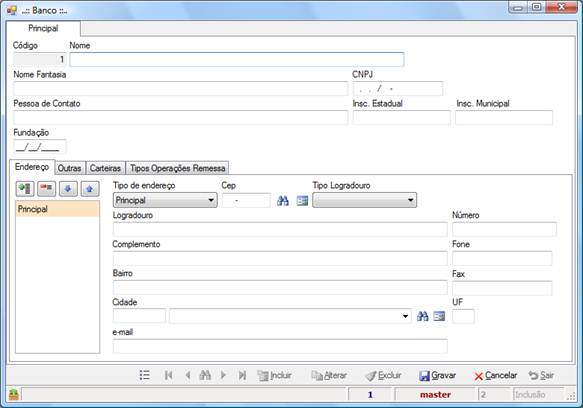The image size is (583, 408).
Task: Click the Logradouro input field
Action: pos(280,229)
